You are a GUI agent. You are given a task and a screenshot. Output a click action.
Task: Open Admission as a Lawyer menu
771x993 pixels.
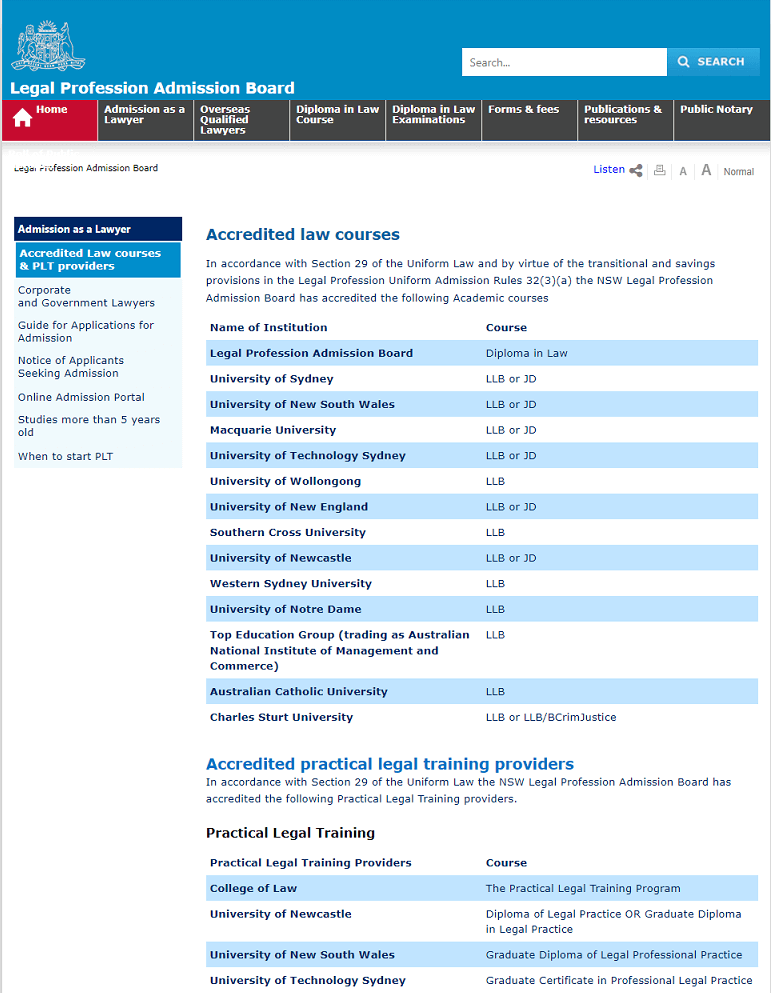point(146,120)
